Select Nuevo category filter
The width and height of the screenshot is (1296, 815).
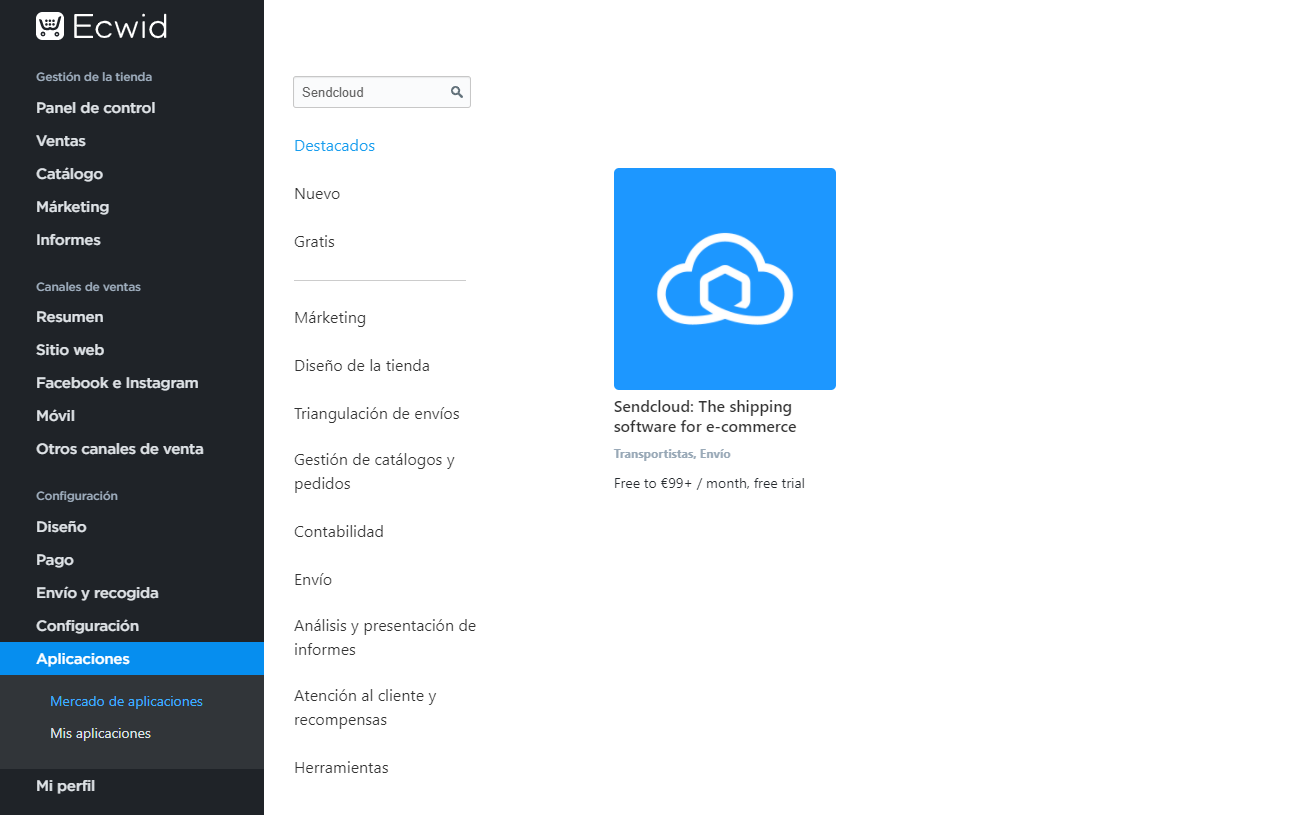(x=317, y=194)
